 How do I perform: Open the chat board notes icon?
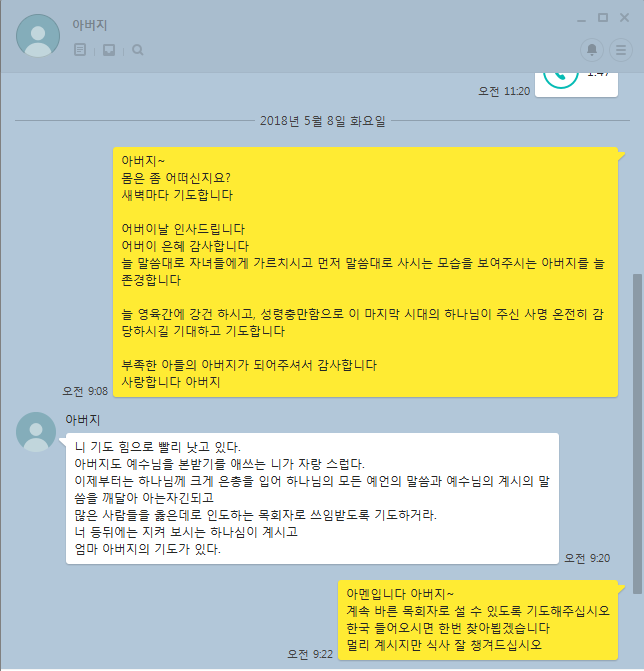(x=80, y=50)
